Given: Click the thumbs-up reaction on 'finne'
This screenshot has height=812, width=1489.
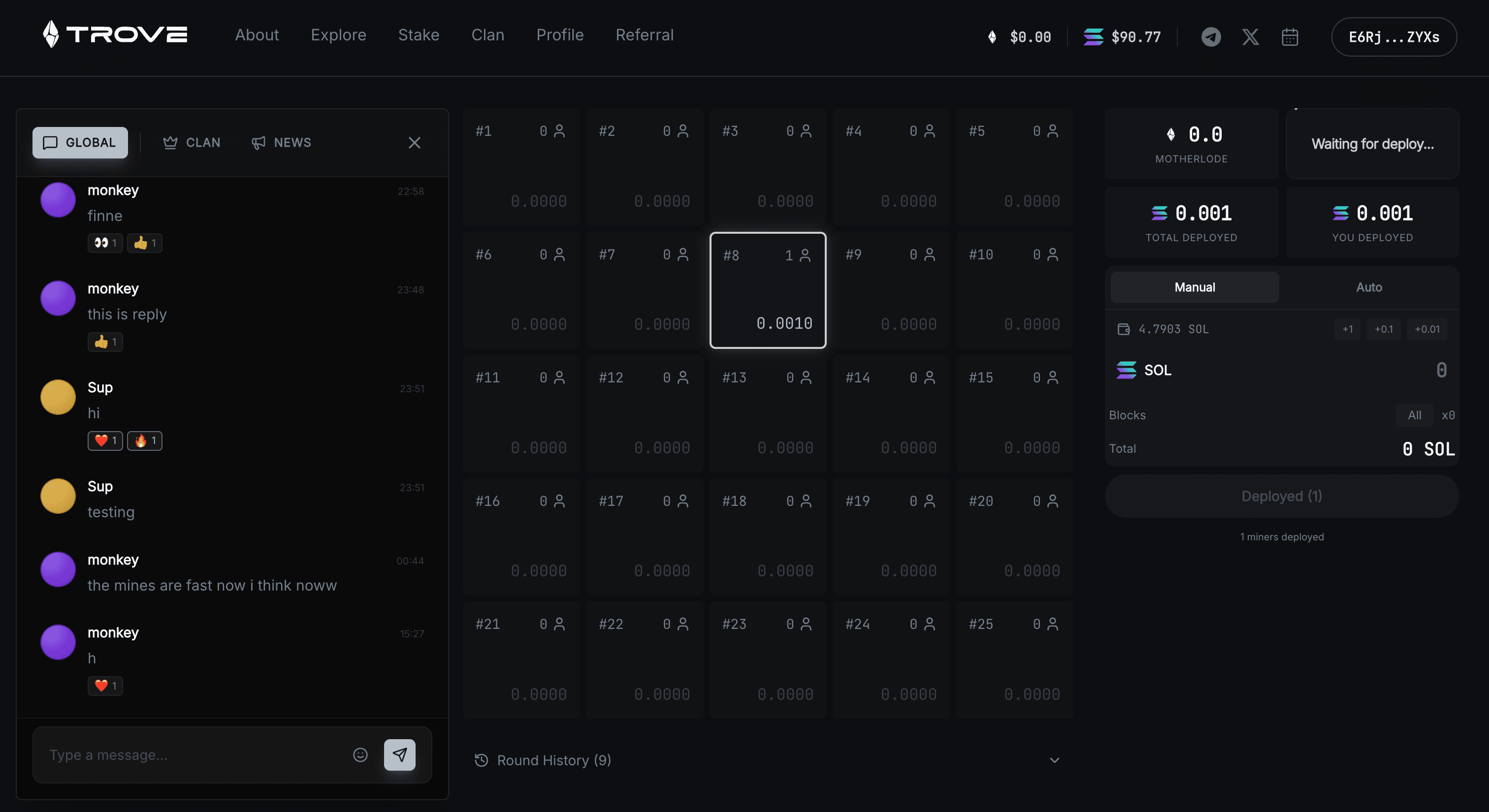Looking at the screenshot, I should click(x=144, y=243).
